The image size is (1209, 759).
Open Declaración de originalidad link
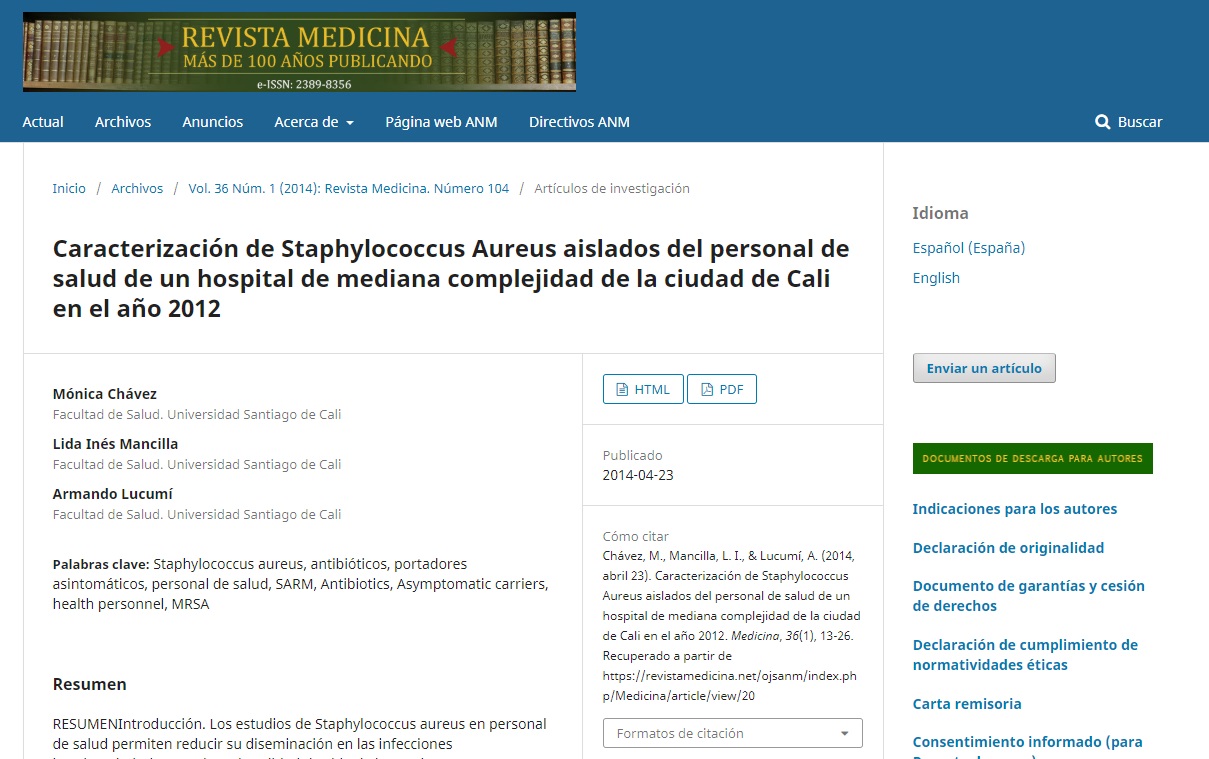click(1008, 548)
